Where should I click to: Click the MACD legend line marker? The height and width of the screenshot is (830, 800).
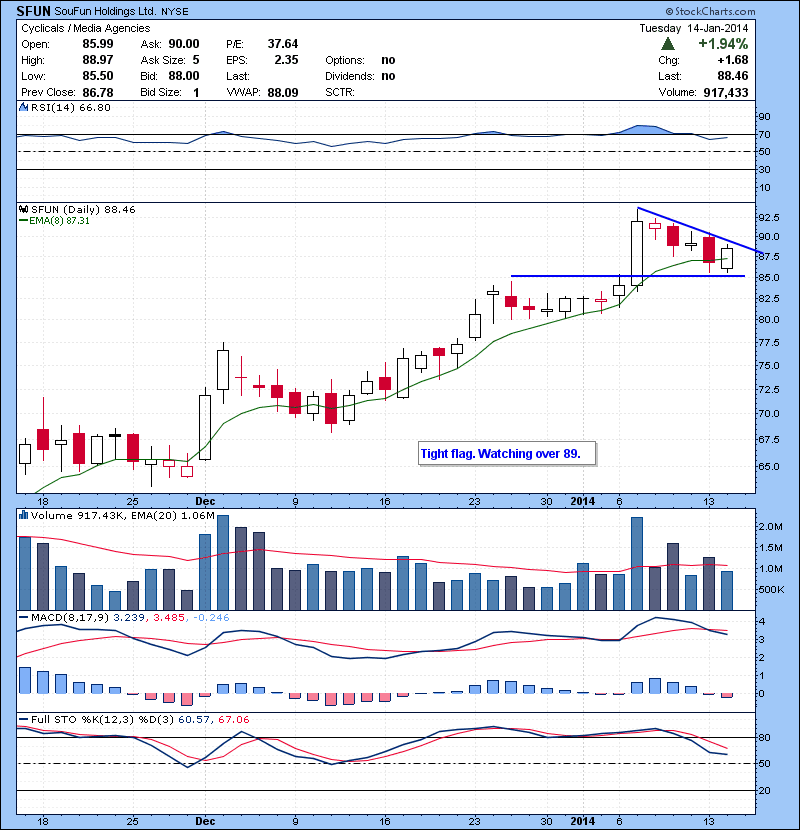(23, 618)
